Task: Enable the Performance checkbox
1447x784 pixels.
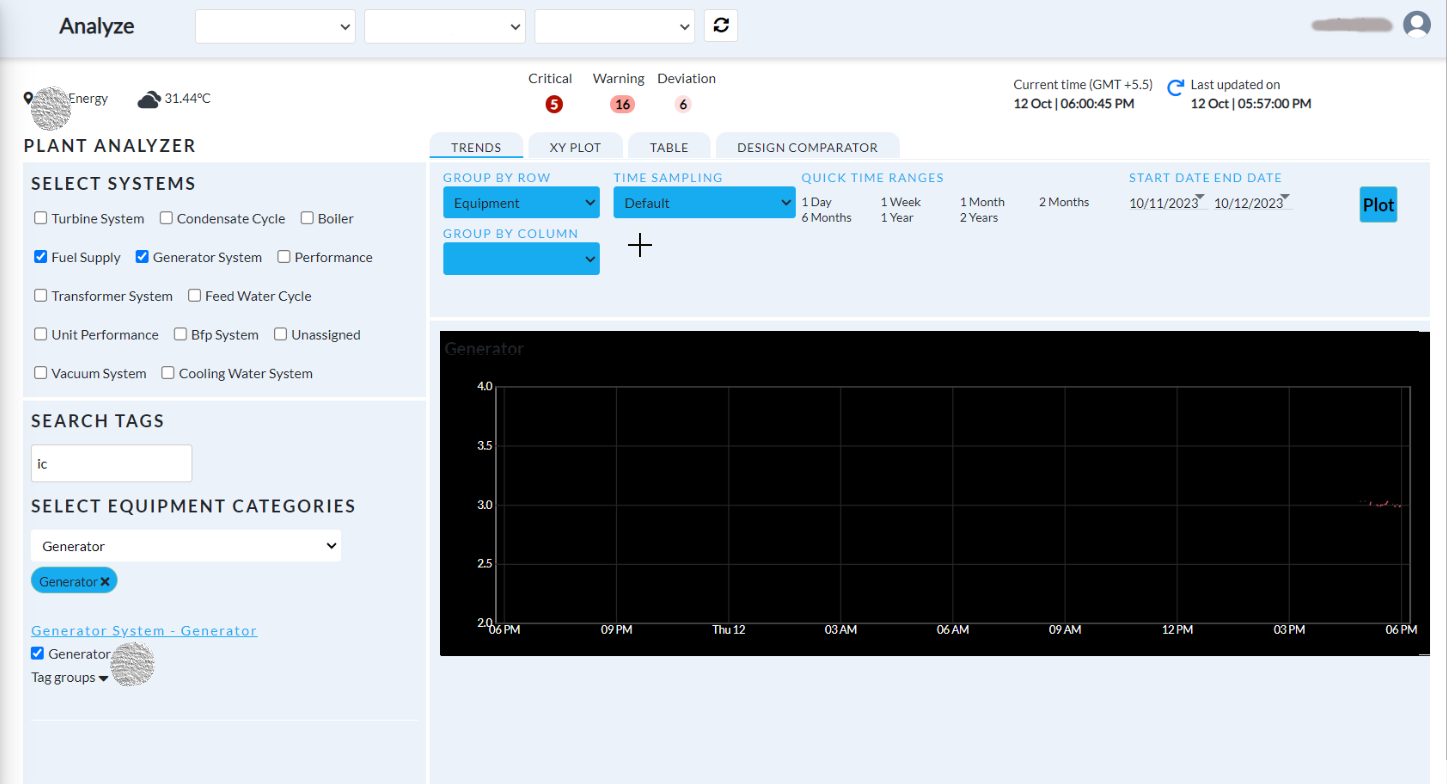Action: tap(284, 257)
